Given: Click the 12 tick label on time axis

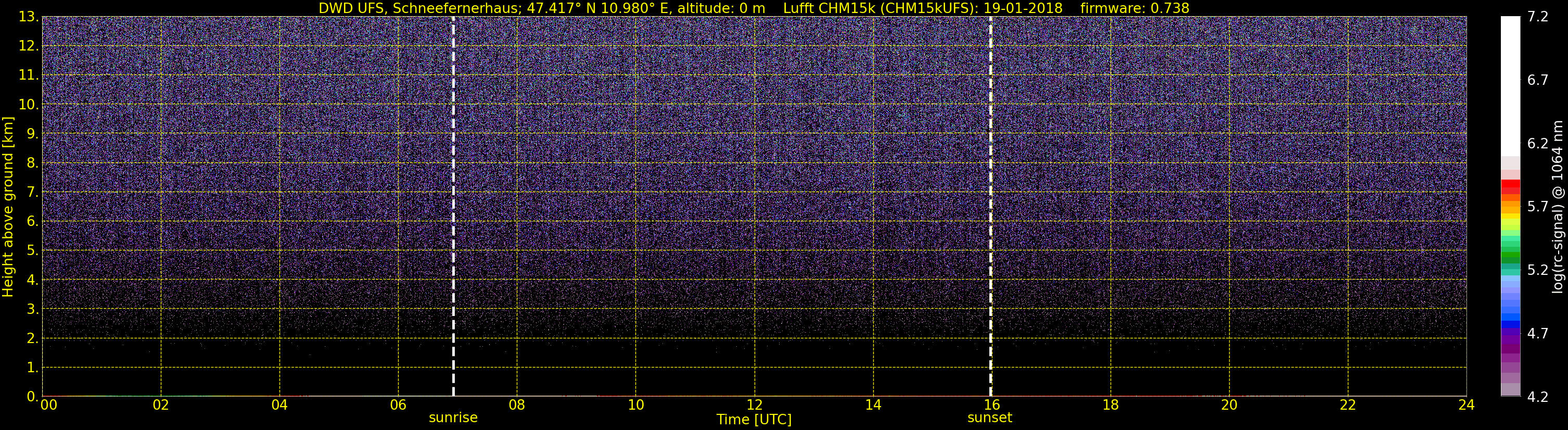Looking at the screenshot, I should 754,405.
